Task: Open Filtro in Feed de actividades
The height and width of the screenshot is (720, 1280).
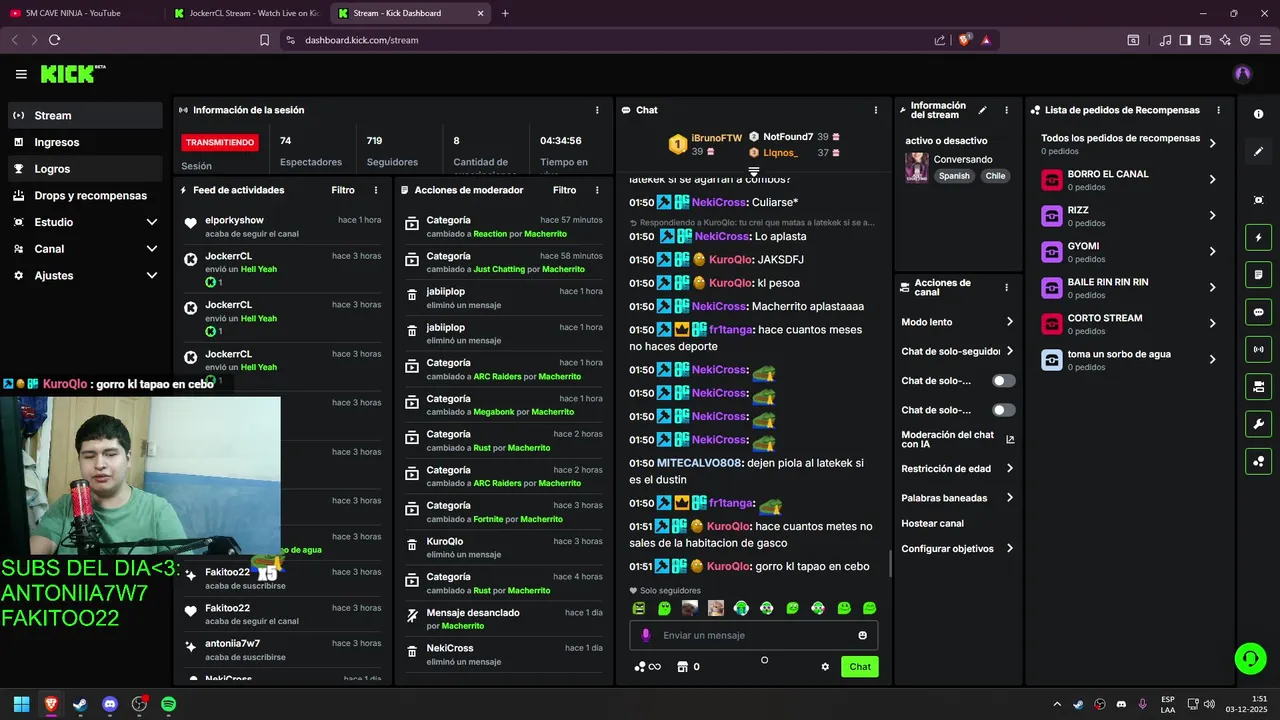Action: pos(343,190)
